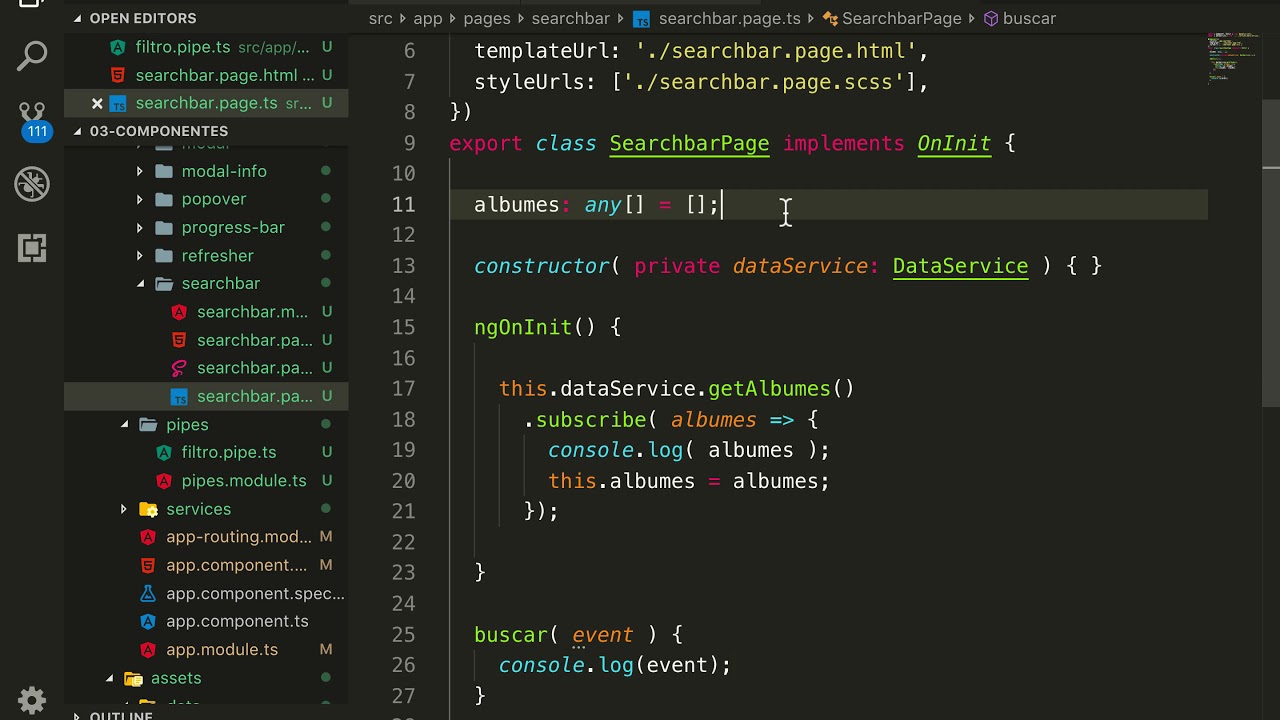Open the Search view in activity bar

tap(32, 56)
